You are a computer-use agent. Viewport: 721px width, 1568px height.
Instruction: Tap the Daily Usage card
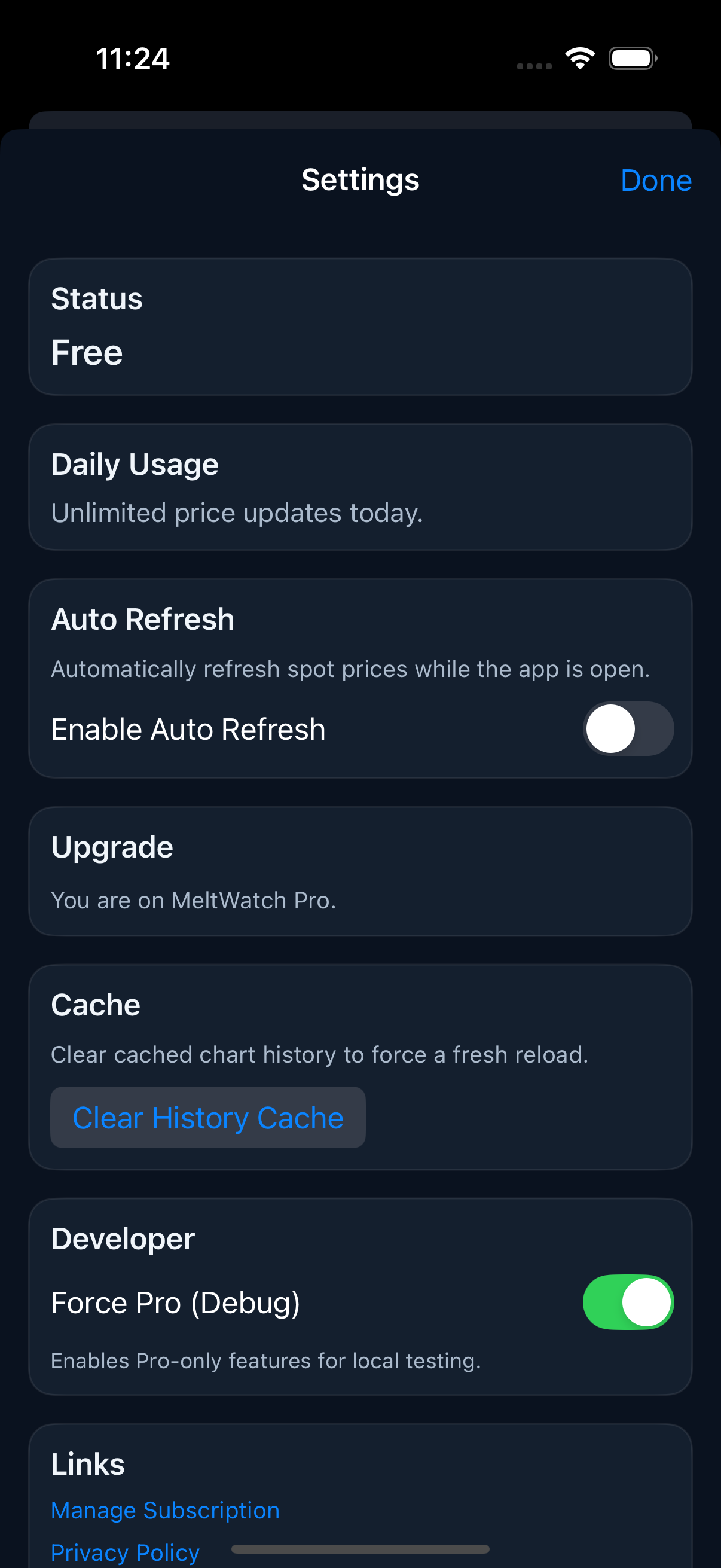(x=360, y=487)
